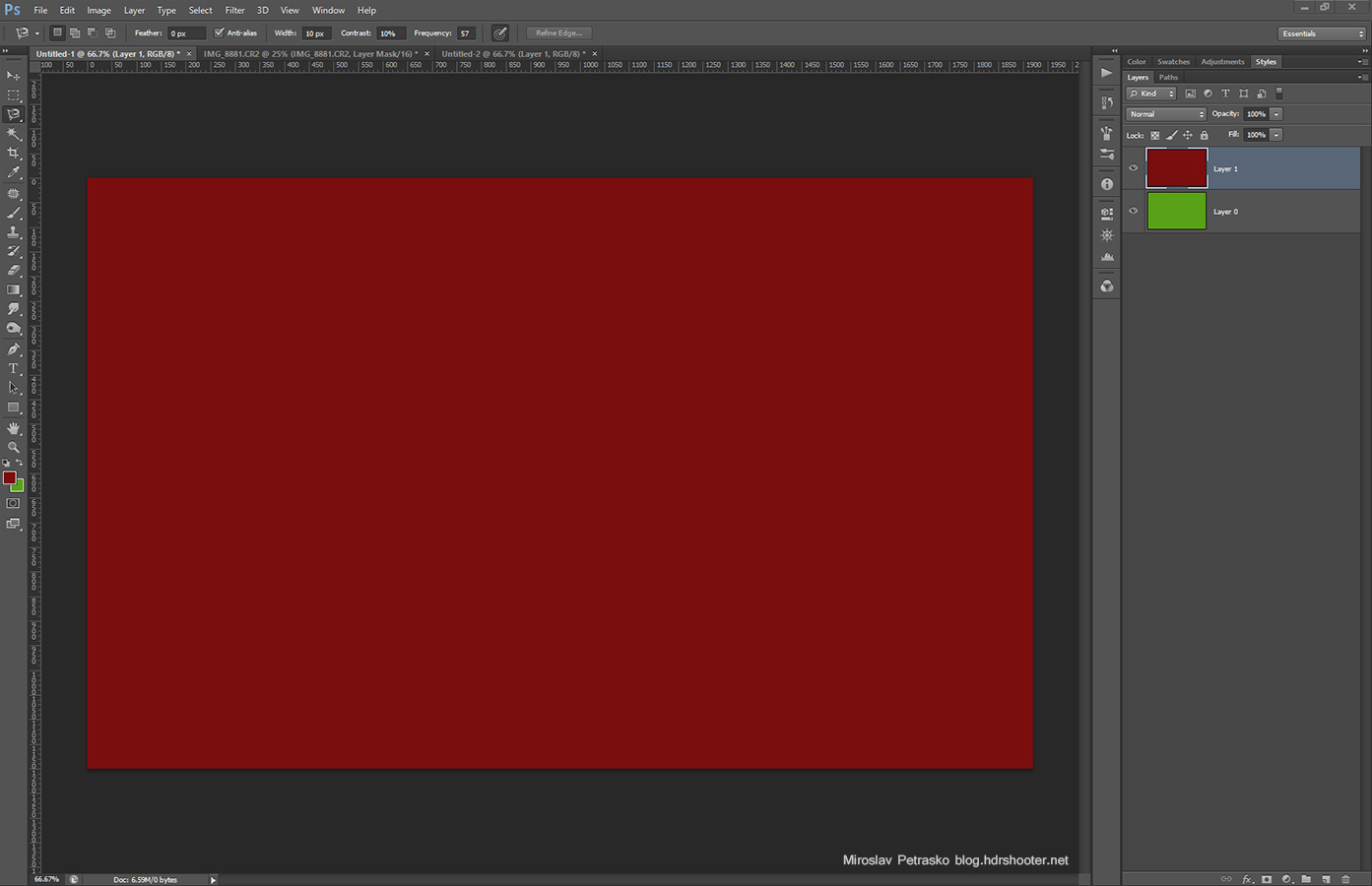Toggle visibility of Layer 0
The width and height of the screenshot is (1372, 886).
pos(1133,211)
